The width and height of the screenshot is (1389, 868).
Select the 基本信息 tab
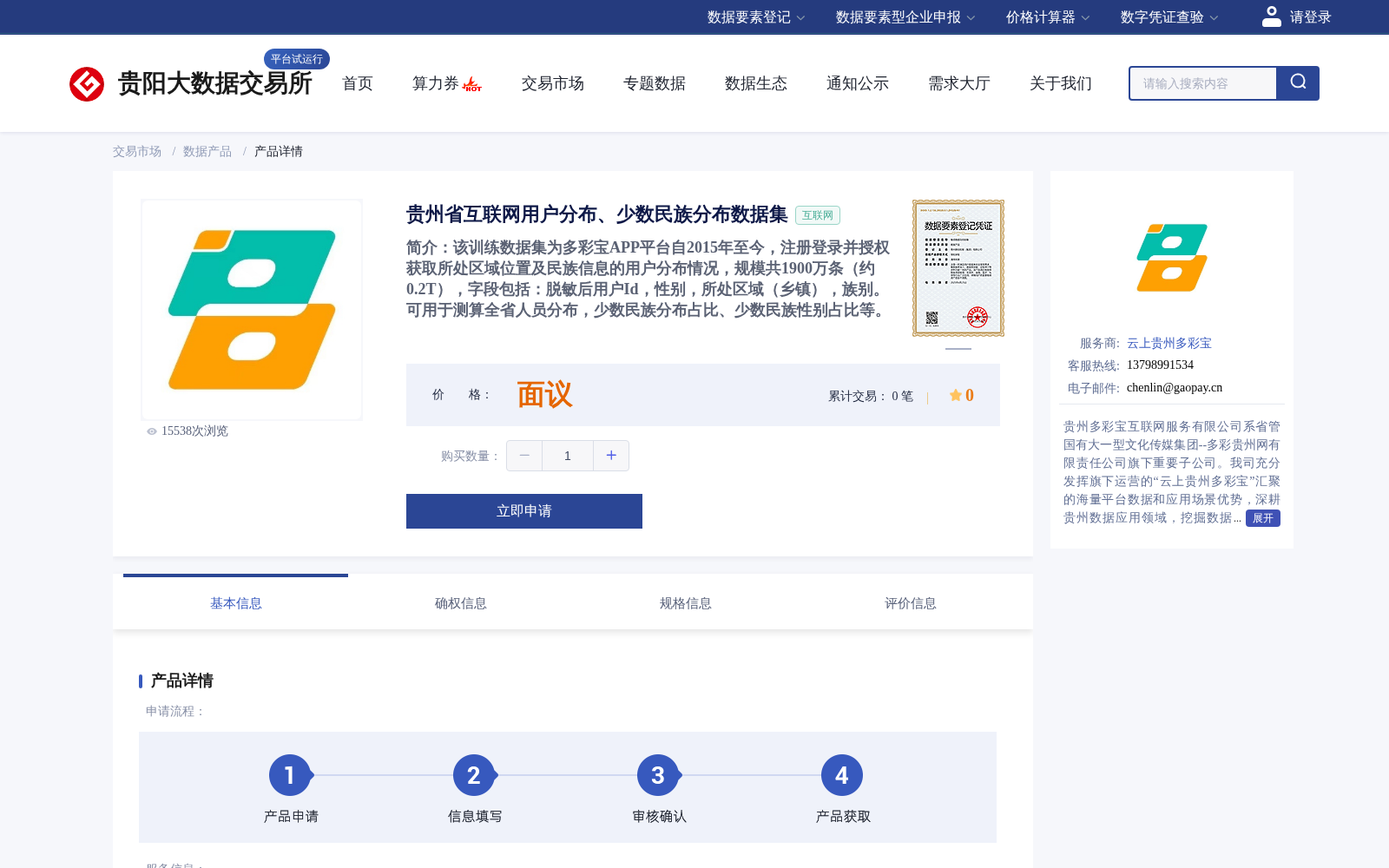pos(236,603)
